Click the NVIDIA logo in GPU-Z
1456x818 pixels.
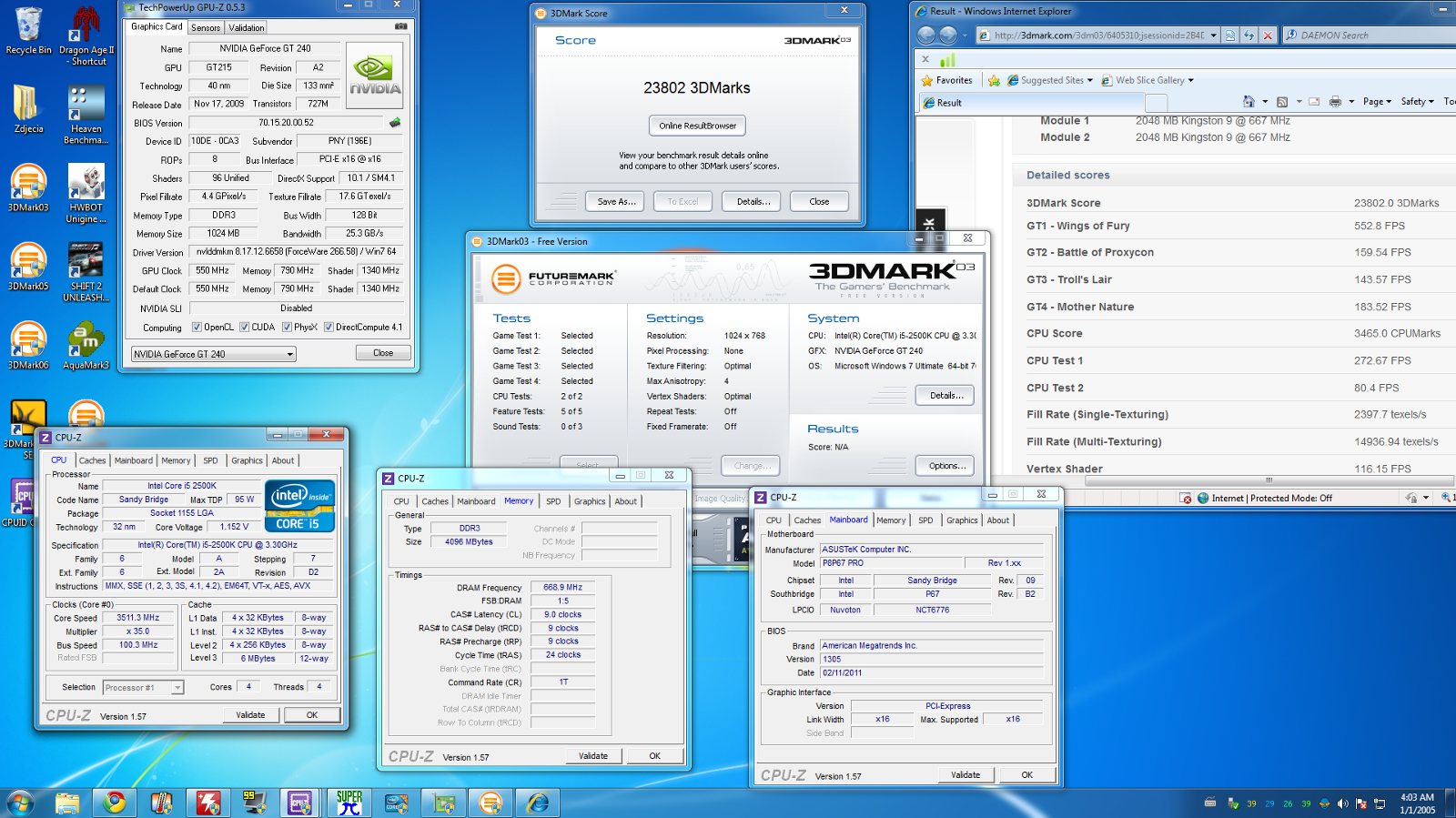pos(375,74)
